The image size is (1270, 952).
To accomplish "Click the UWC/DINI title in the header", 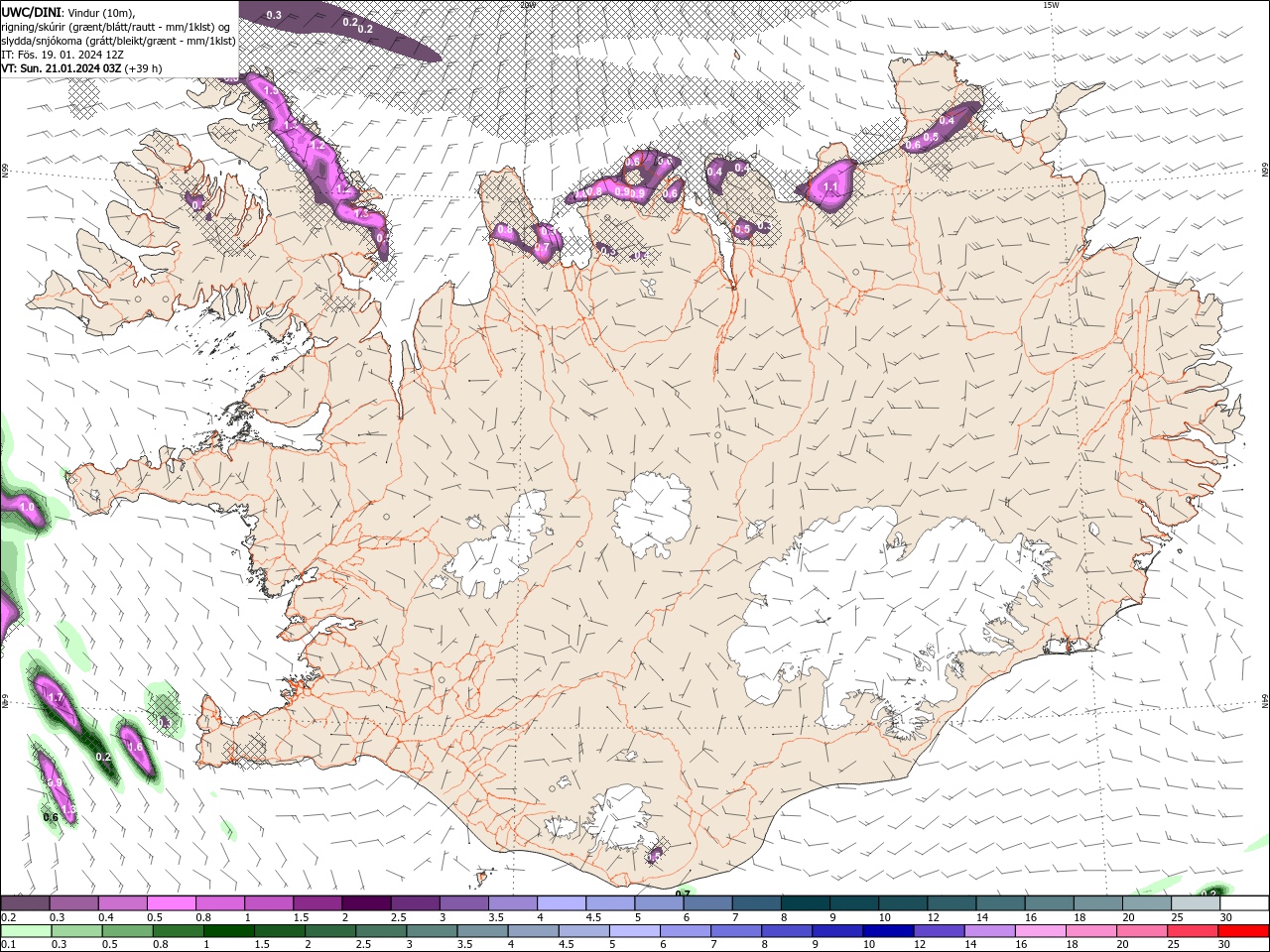I will click(x=31, y=12).
